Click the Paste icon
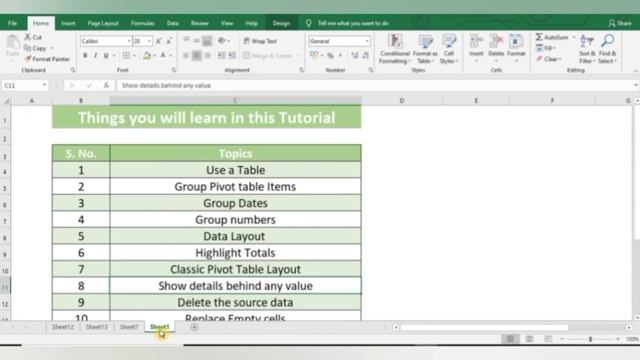This screenshot has height=360, width=640. pyautogui.click(x=13, y=46)
